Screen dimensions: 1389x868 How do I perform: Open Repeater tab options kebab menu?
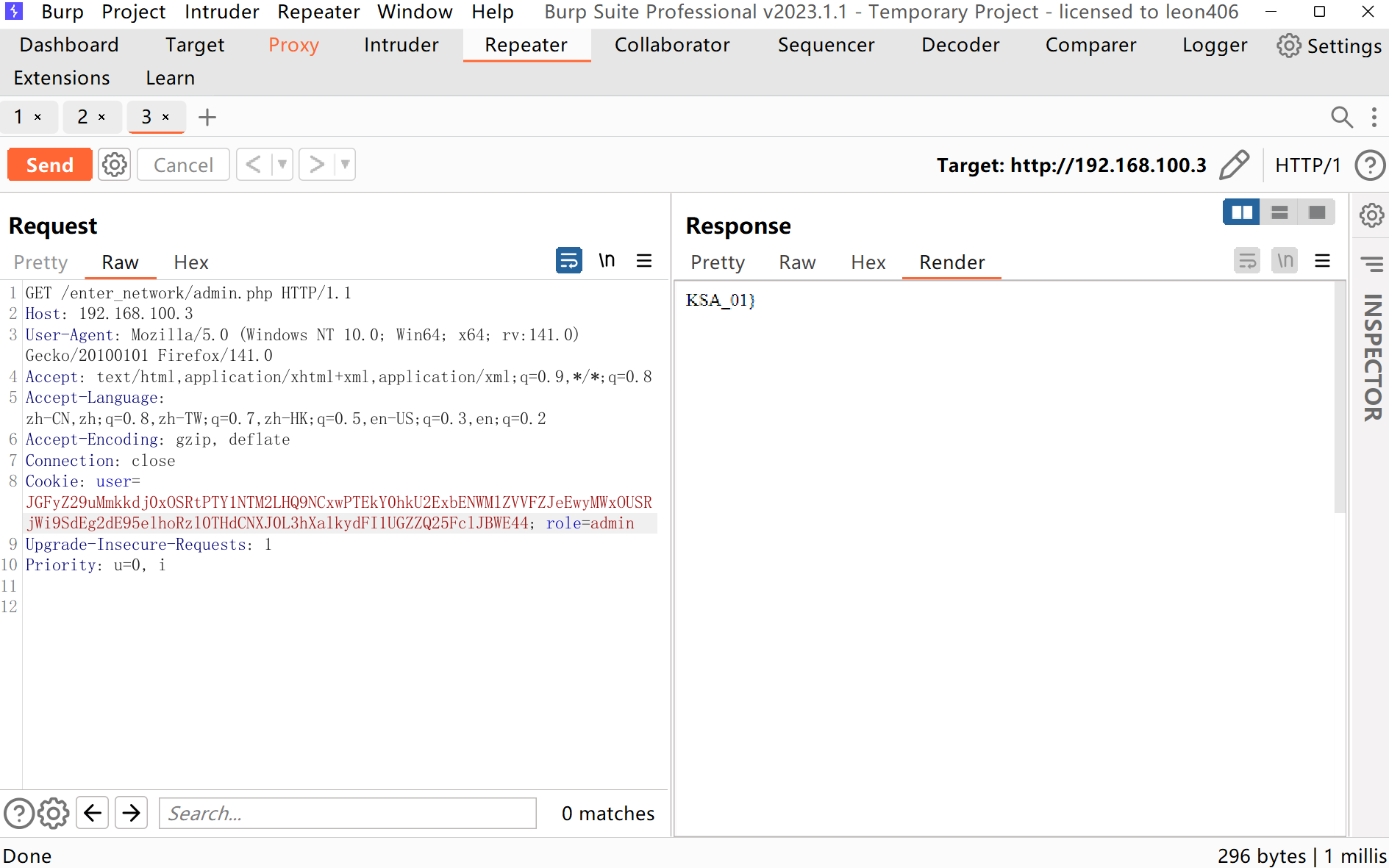pyautogui.click(x=1374, y=117)
